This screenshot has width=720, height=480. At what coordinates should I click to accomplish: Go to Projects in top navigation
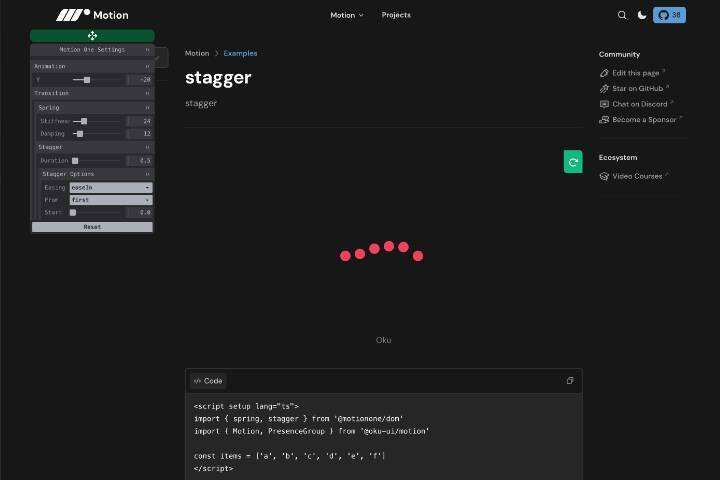tap(396, 15)
